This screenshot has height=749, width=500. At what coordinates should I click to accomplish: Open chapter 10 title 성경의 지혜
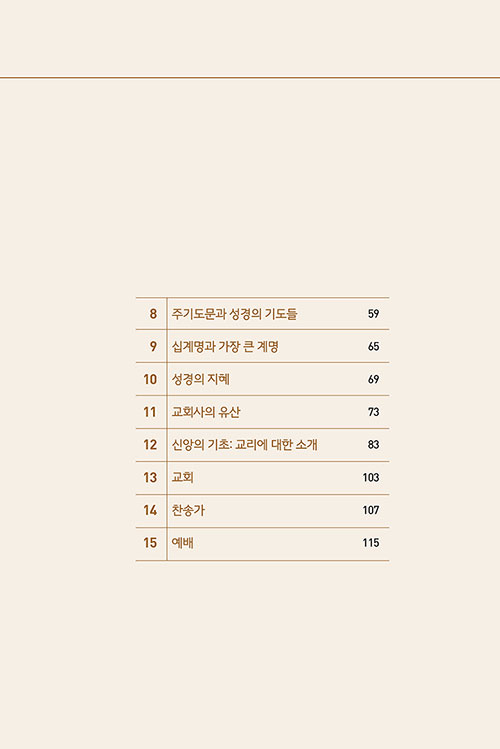point(201,379)
